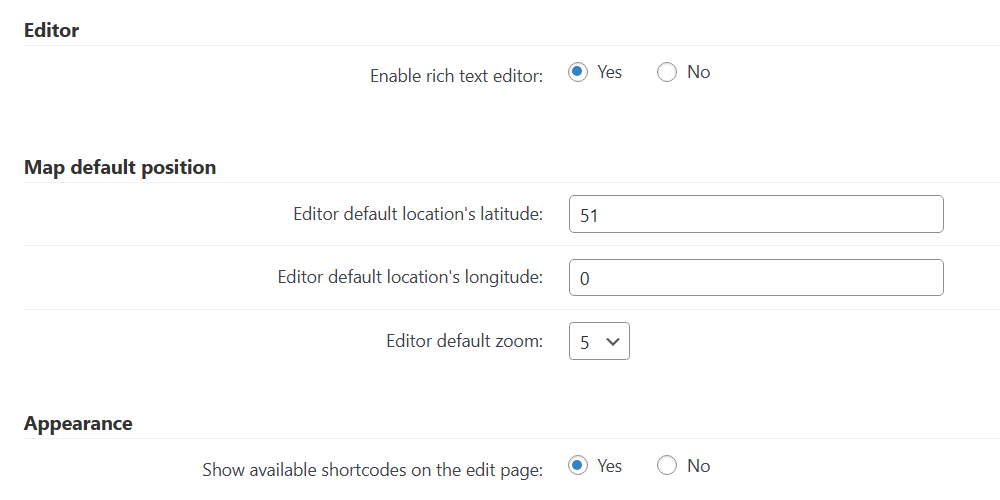Choose Yes radio for showing available shortcodes
1000x500 pixels.
(578, 466)
